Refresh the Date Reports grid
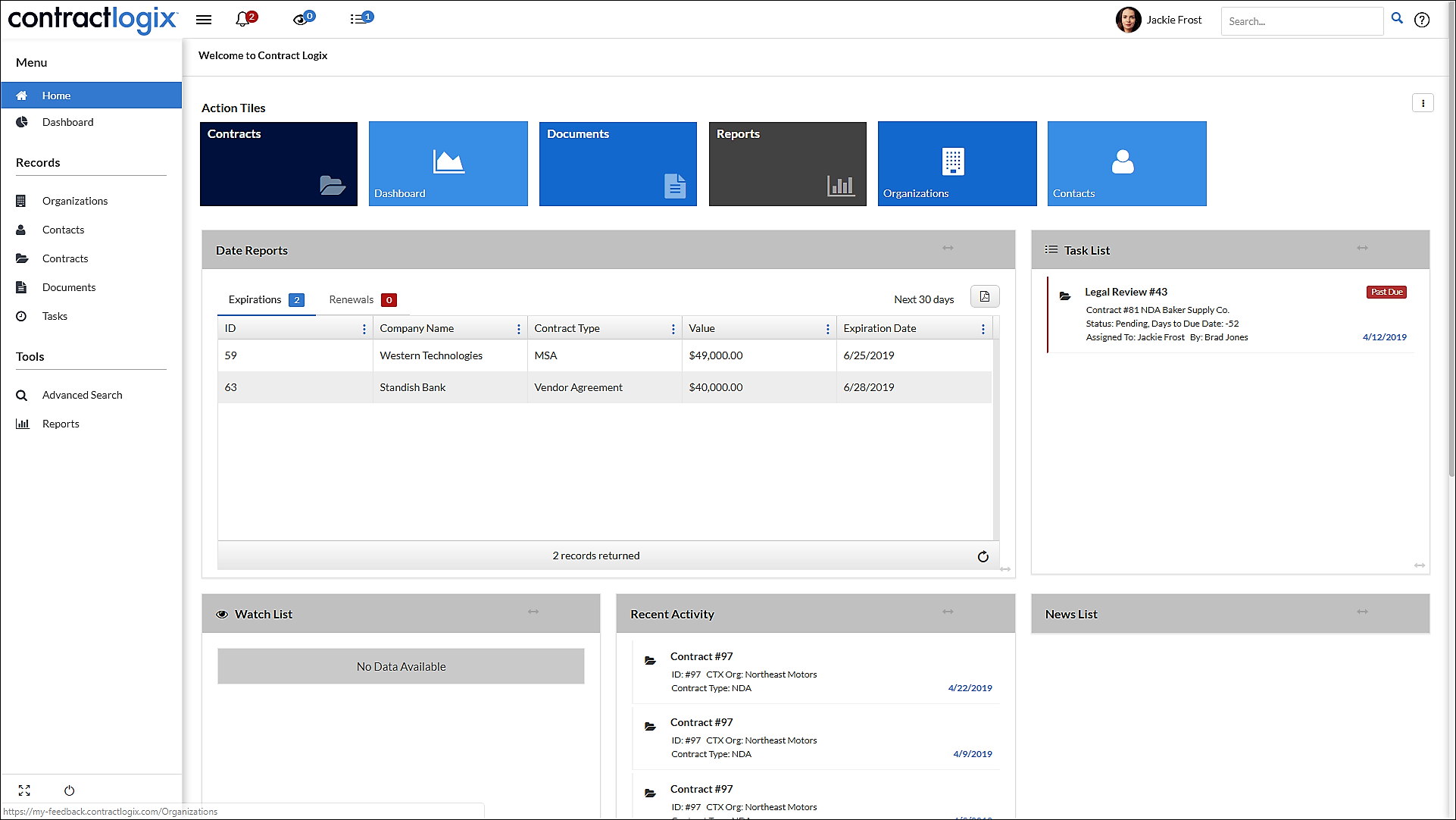Screen dimensions: 1456x820 pyautogui.click(x=983, y=556)
